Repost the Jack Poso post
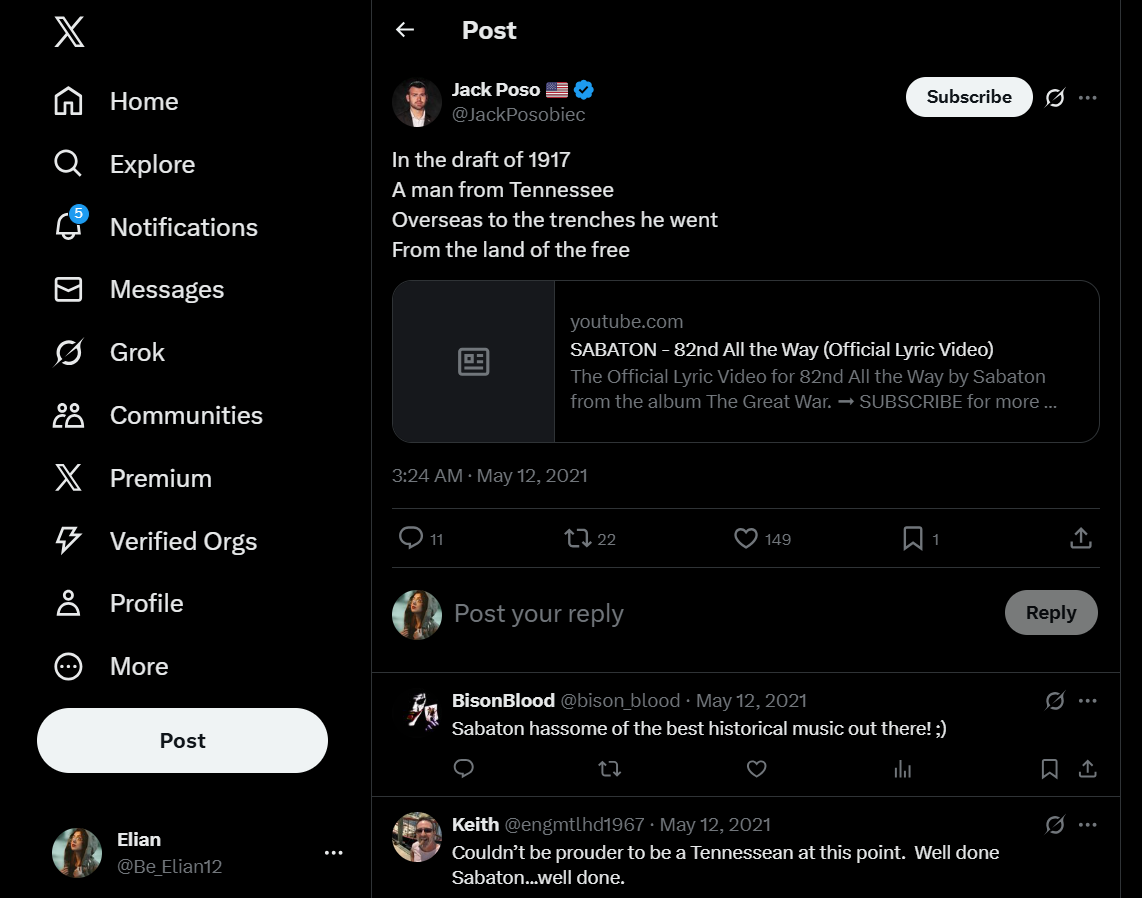The width and height of the screenshot is (1142, 898). point(578,539)
